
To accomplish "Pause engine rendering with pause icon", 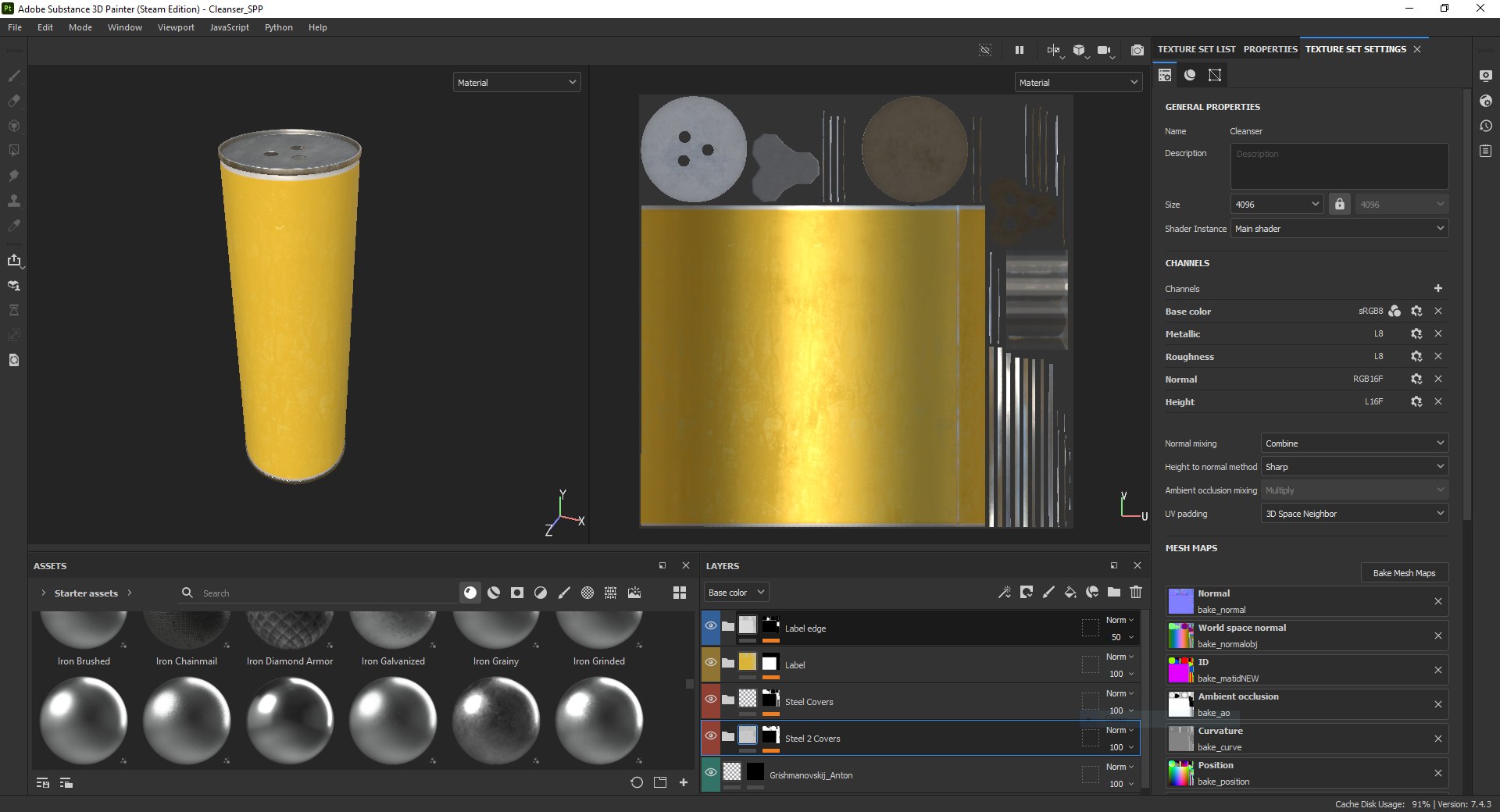I will 1020,50.
